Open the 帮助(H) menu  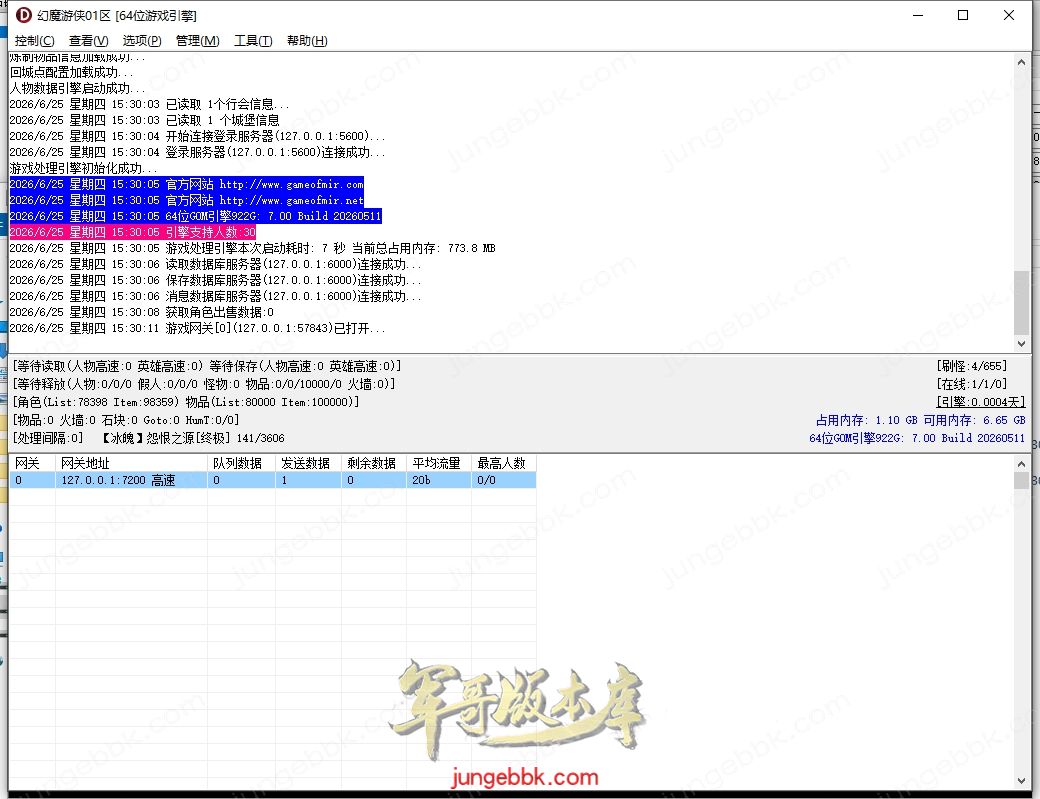point(307,41)
